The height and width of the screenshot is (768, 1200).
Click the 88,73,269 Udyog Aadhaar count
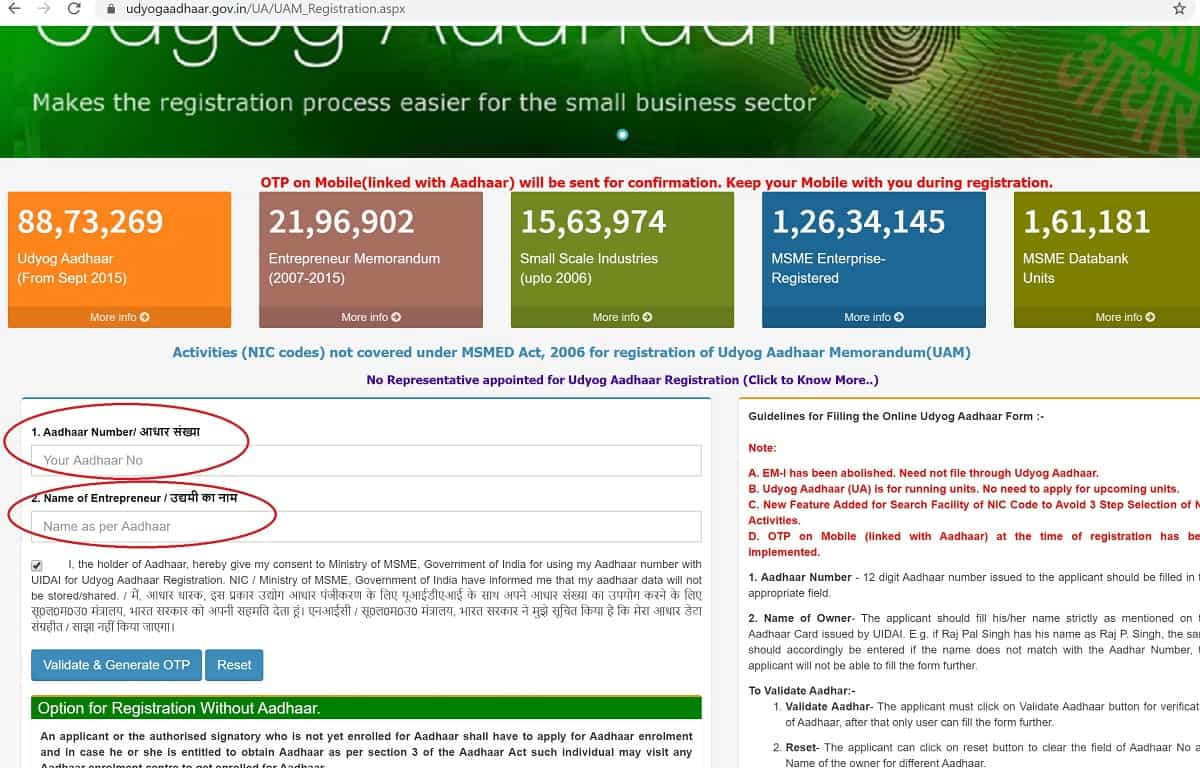tap(90, 221)
